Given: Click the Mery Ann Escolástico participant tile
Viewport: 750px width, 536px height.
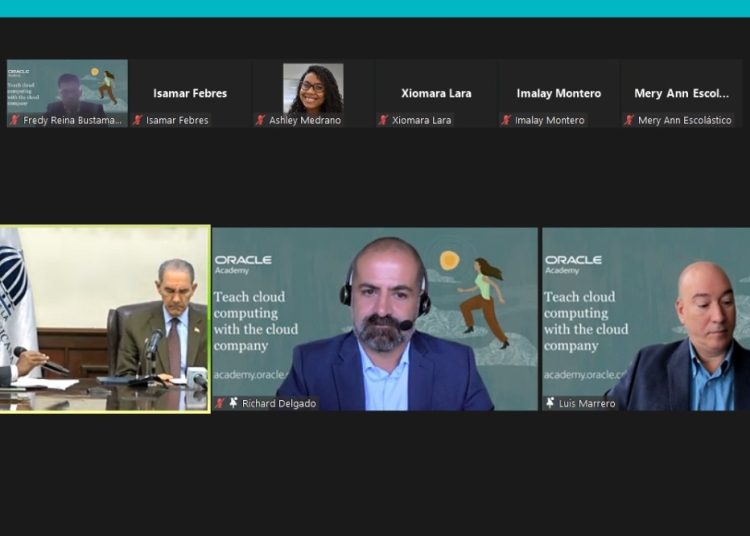Looking at the screenshot, I should coord(682,93).
